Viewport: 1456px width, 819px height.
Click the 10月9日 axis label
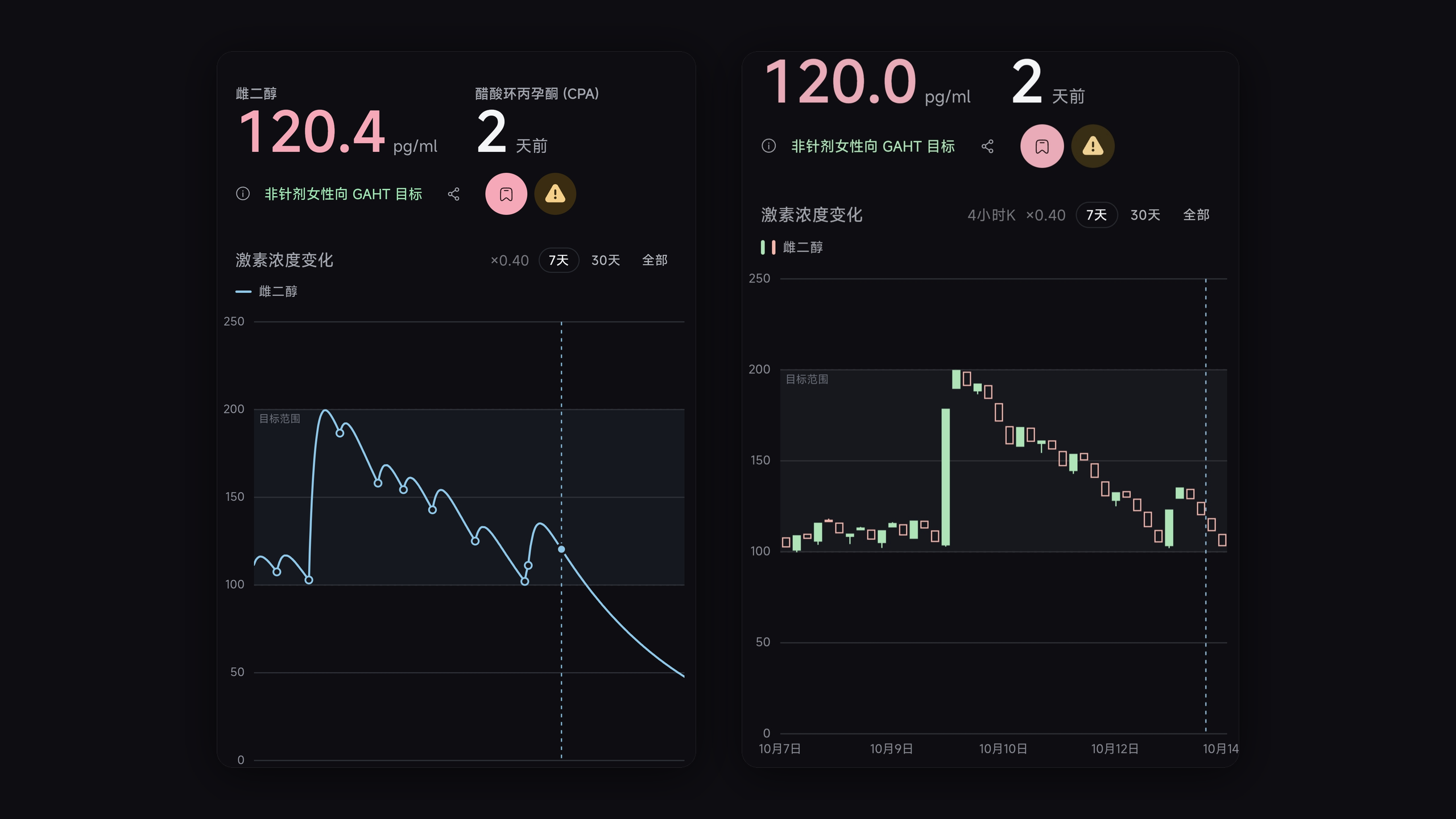(x=891, y=748)
